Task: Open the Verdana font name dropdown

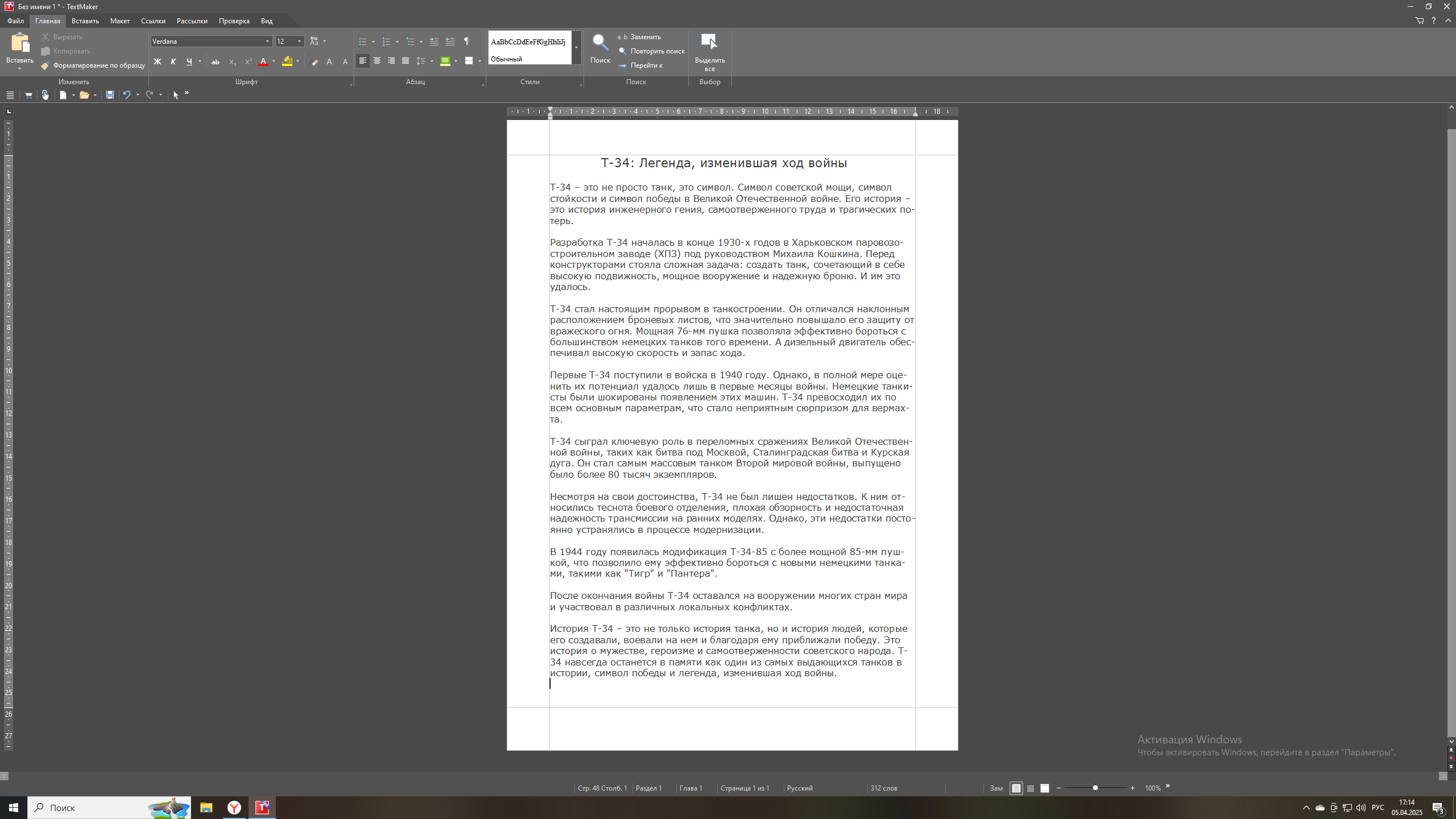Action: click(x=267, y=42)
